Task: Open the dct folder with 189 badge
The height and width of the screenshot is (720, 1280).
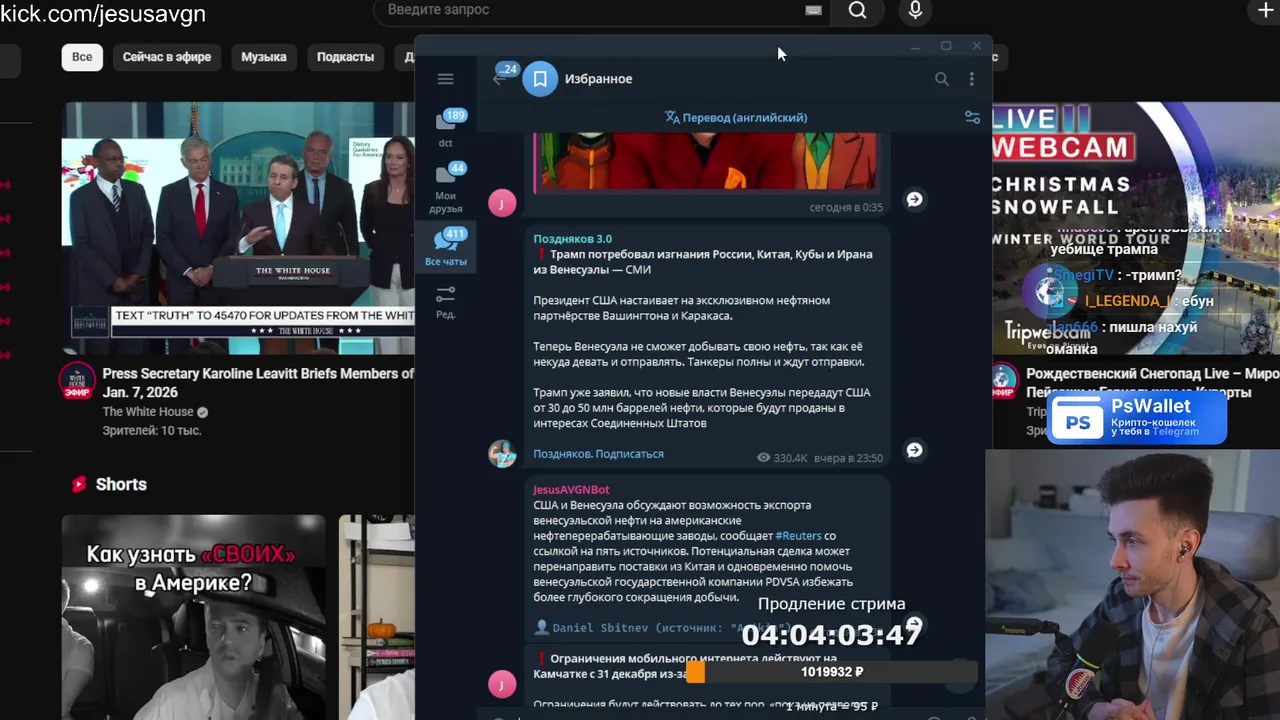Action: (446, 127)
